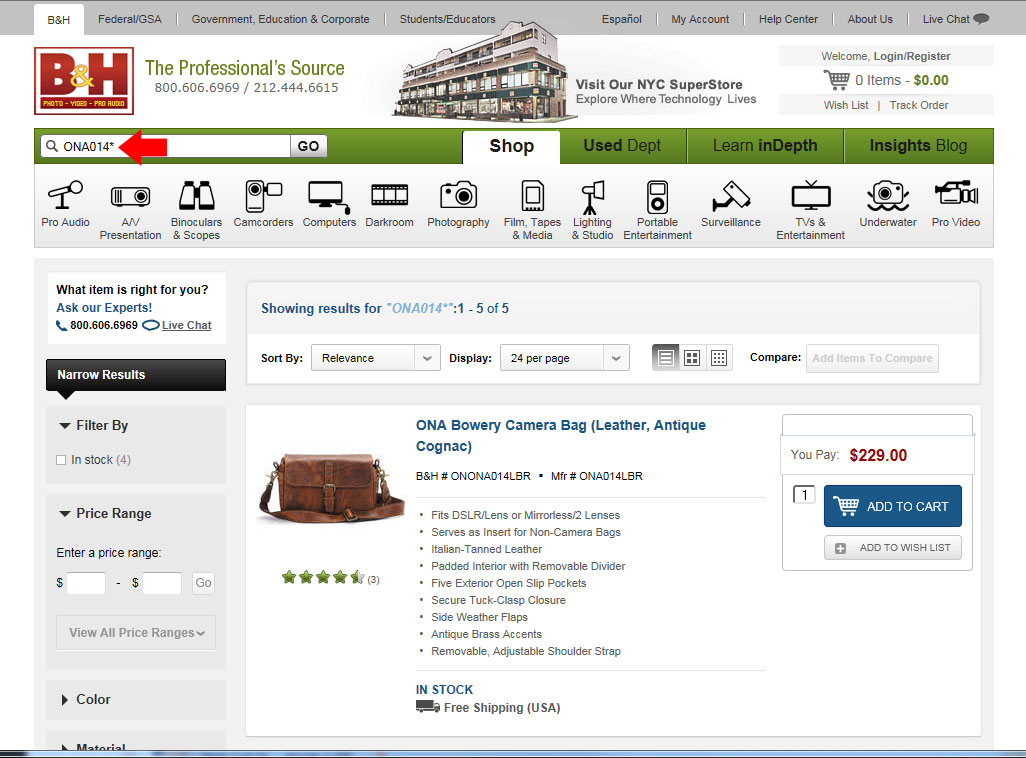Screen dimensions: 1026x758
Task: Open the A/V Presentation projector icon
Action: point(130,196)
